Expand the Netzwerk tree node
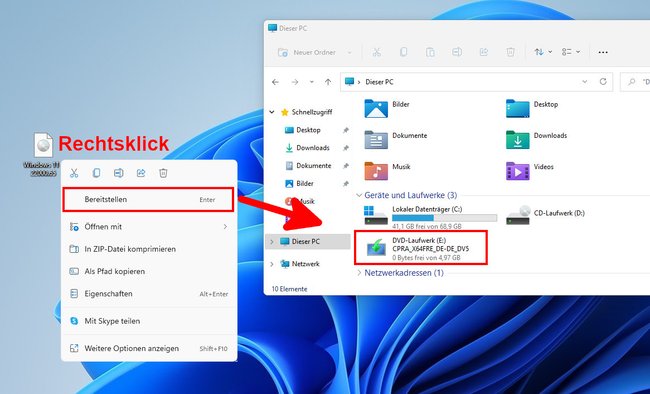The height and width of the screenshot is (394, 650). 272,264
